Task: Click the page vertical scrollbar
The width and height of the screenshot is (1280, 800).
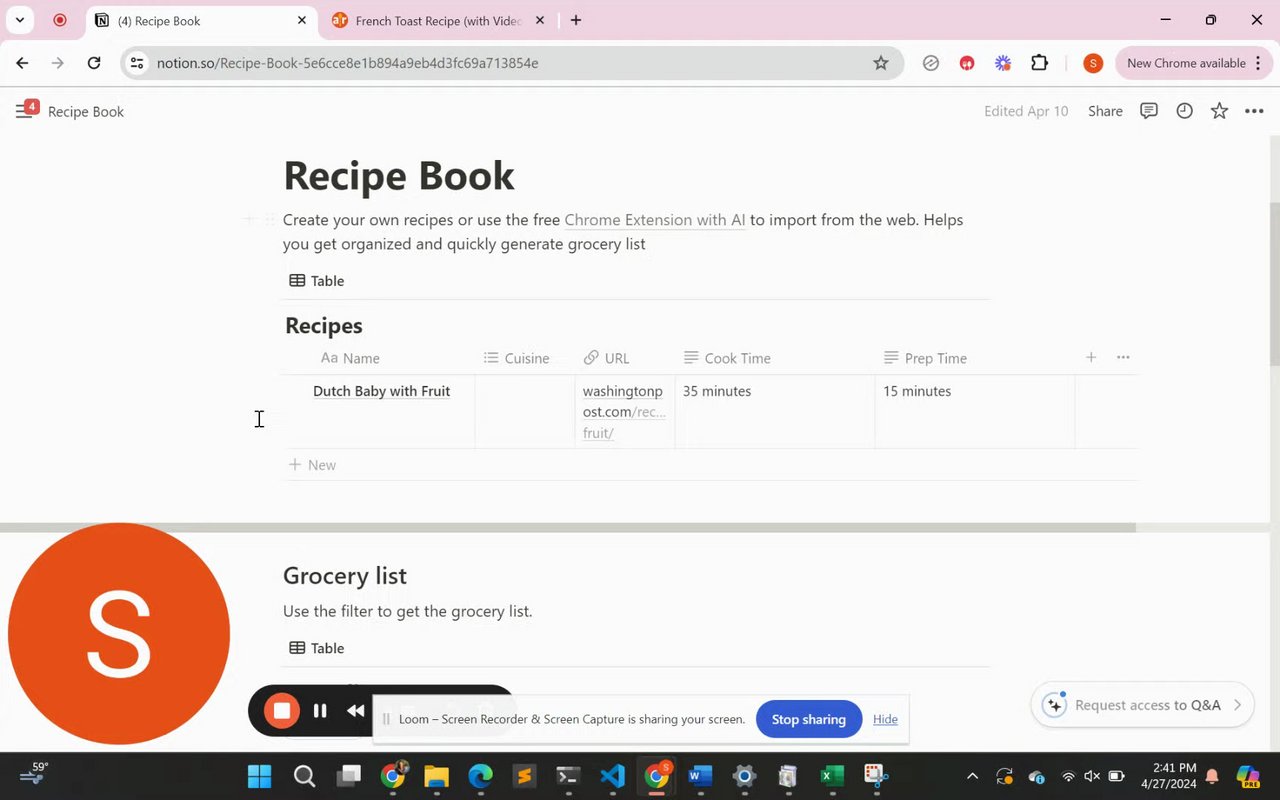Action: [1273, 283]
